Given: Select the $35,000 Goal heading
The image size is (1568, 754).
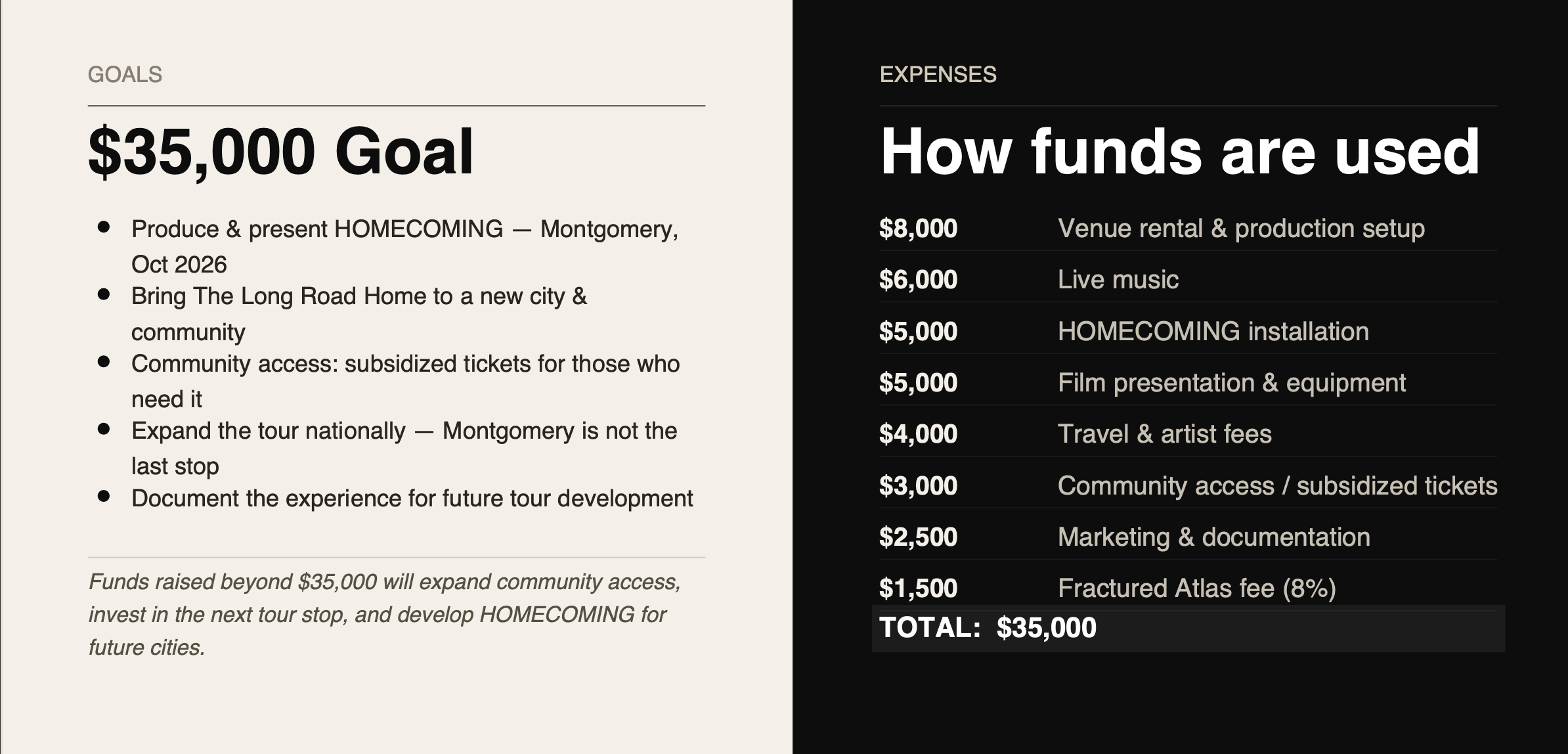Looking at the screenshot, I should click(x=280, y=152).
